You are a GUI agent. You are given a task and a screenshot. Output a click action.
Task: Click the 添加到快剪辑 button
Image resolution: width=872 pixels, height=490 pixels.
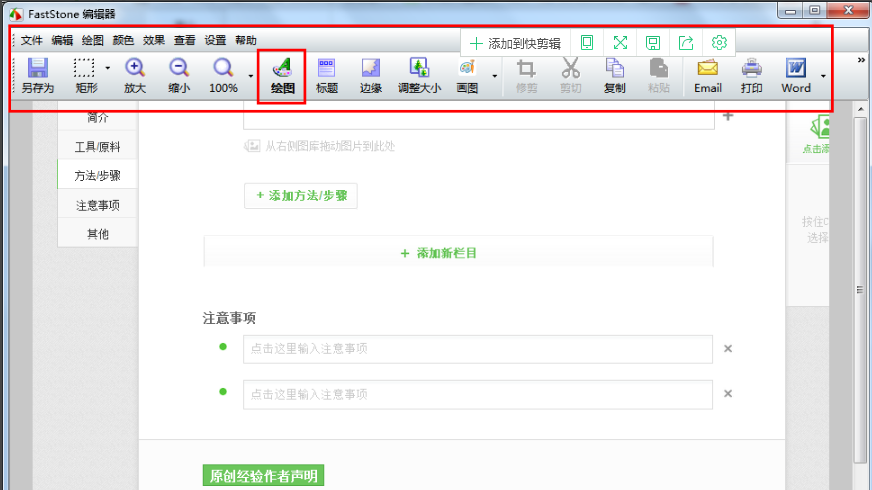[515, 43]
